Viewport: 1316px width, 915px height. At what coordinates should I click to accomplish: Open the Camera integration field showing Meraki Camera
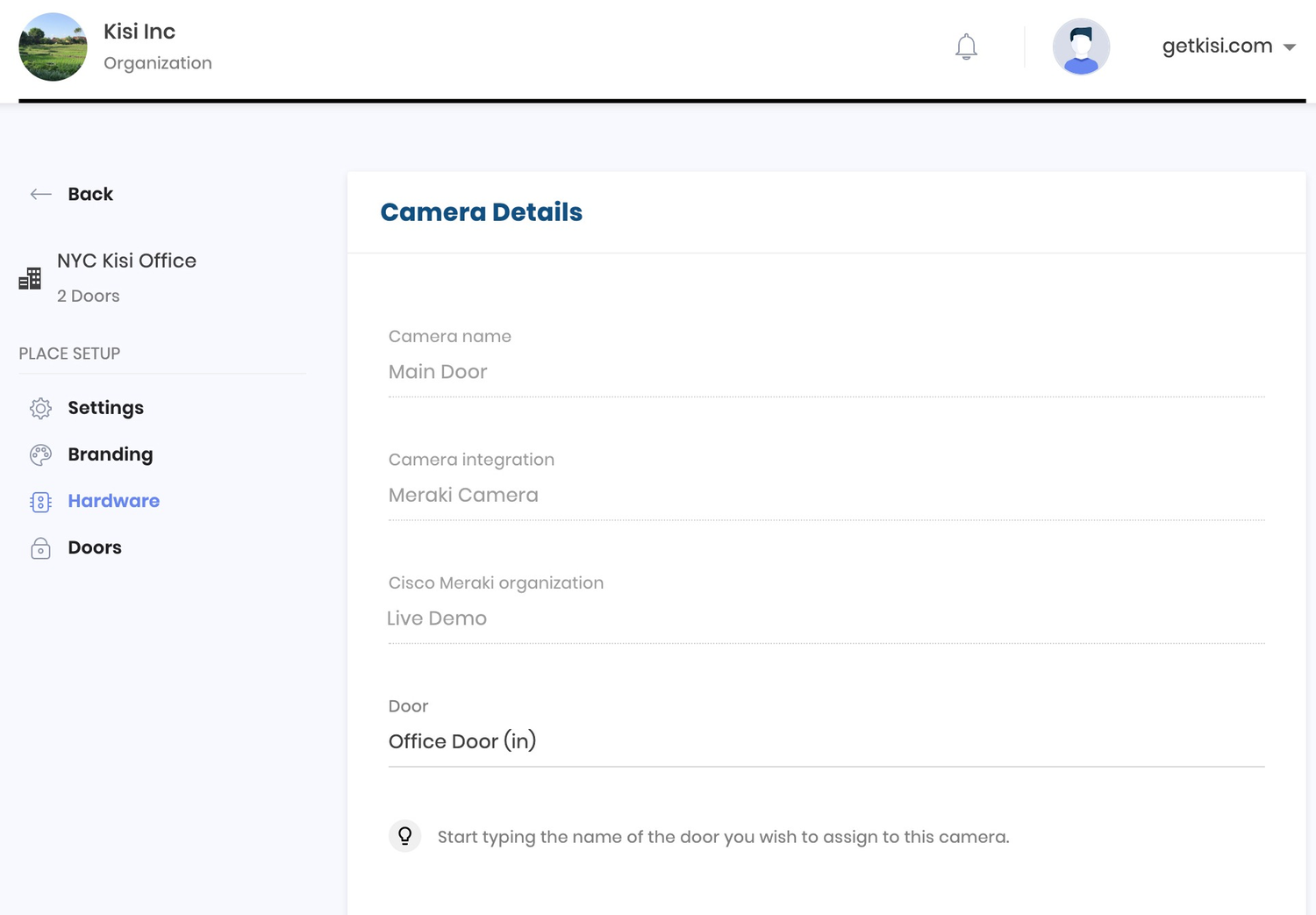tap(825, 495)
